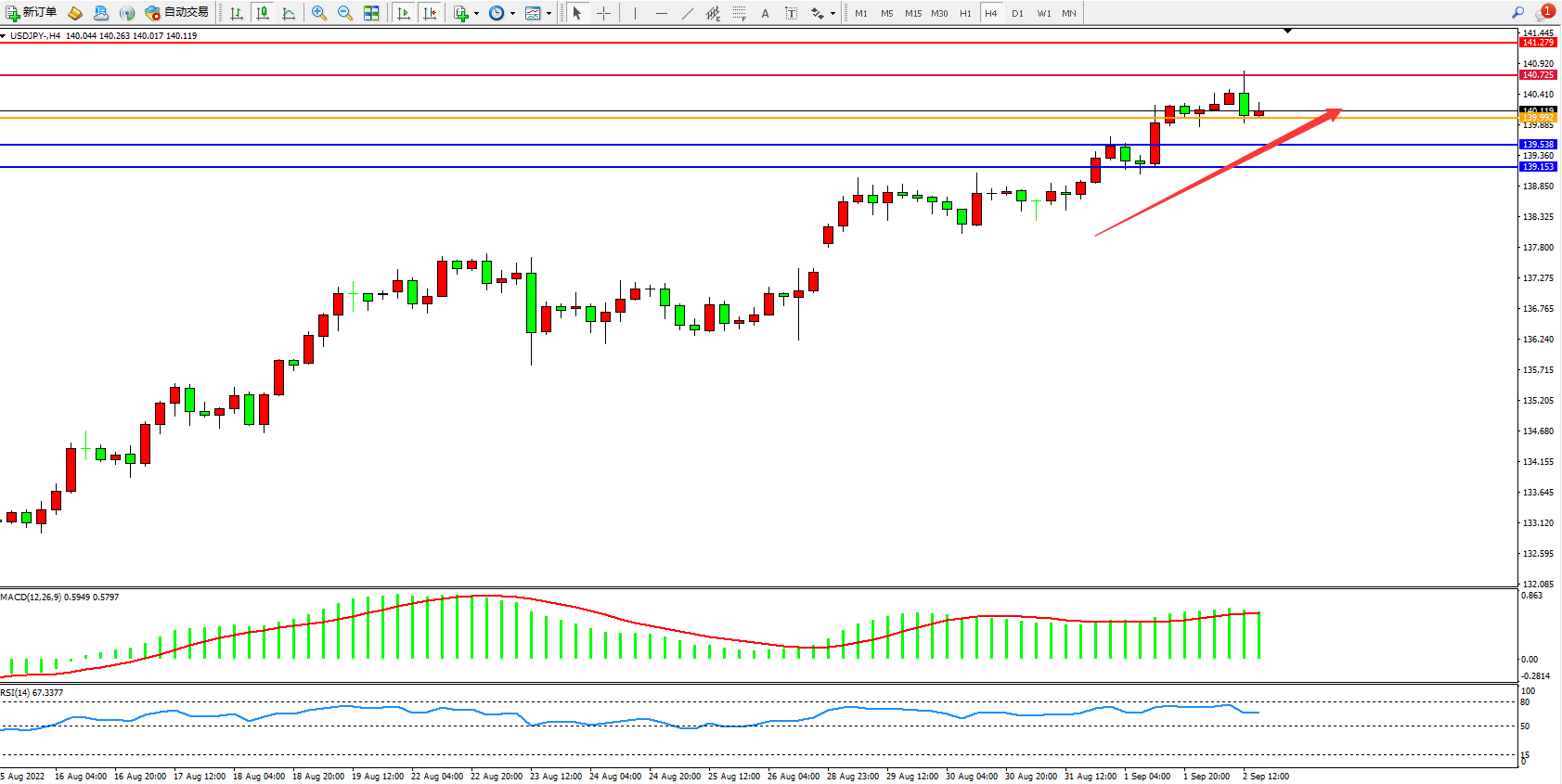Click the red 141.279 horizontal line price label

pyautogui.click(x=1538, y=43)
